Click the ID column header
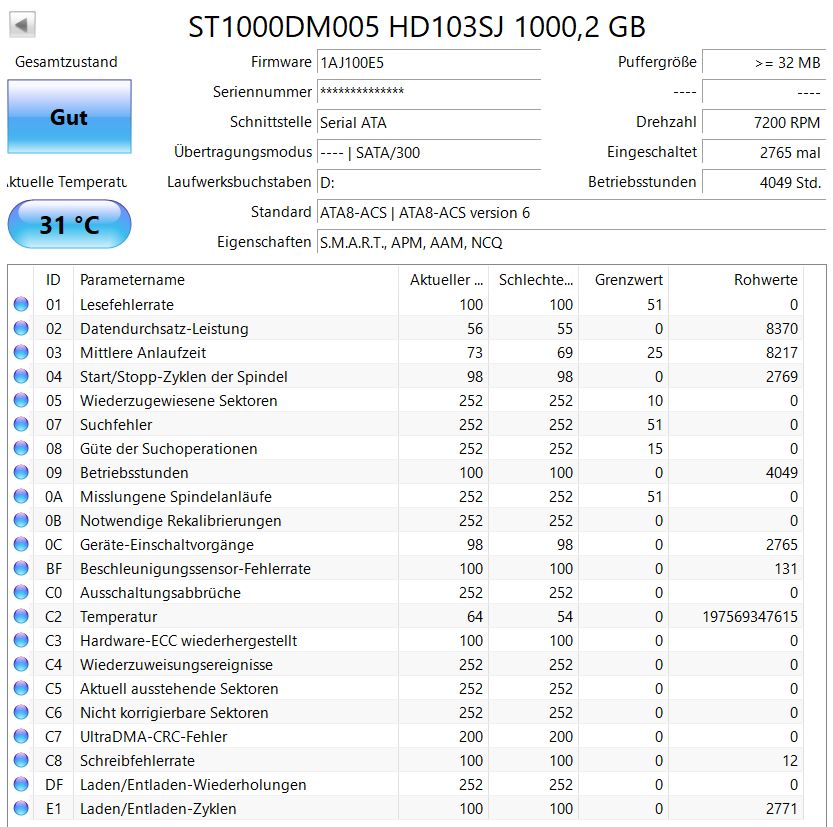The image size is (833, 827). 53,280
